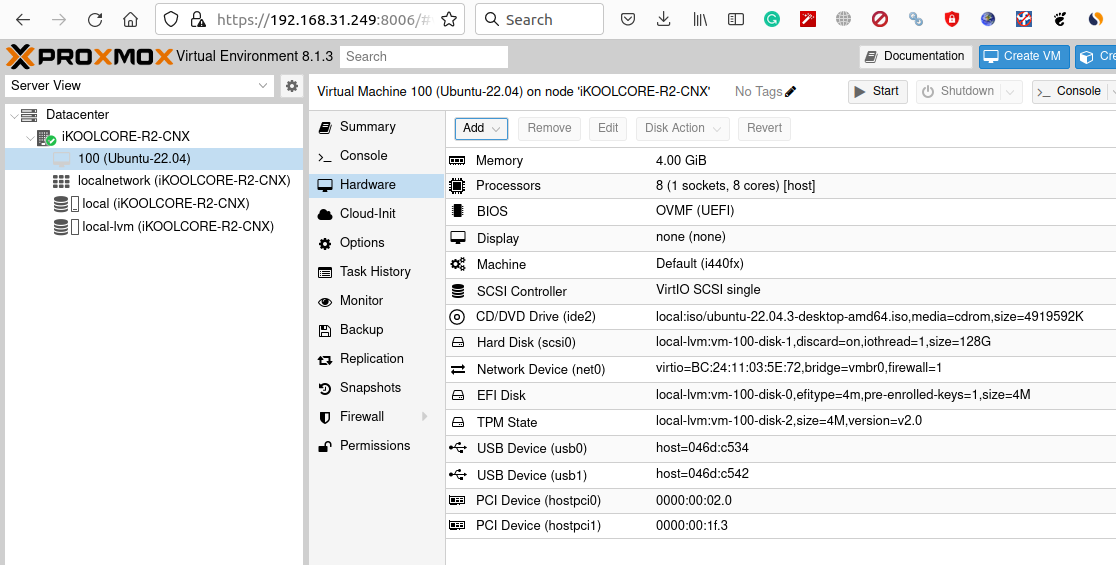Bookmark page with star icon

(448, 20)
